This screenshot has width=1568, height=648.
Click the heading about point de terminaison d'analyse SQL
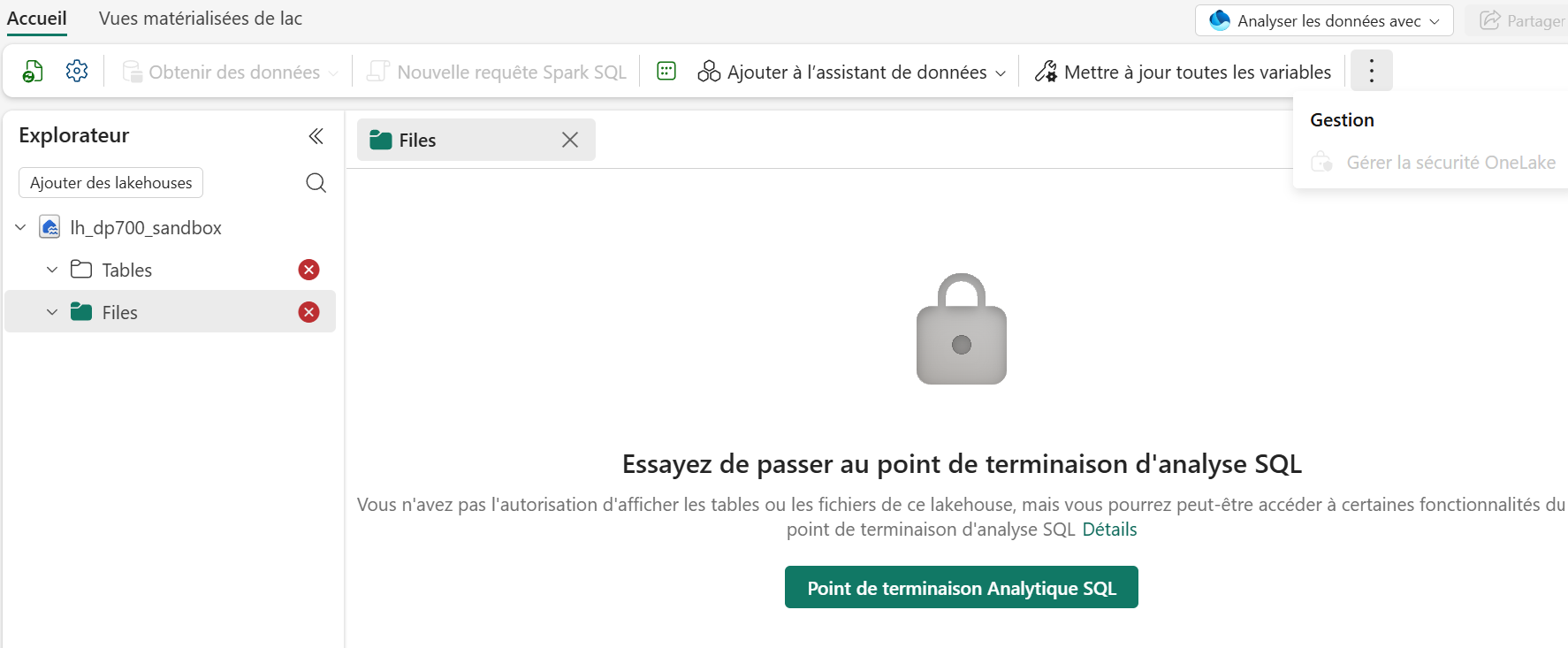coord(962,464)
